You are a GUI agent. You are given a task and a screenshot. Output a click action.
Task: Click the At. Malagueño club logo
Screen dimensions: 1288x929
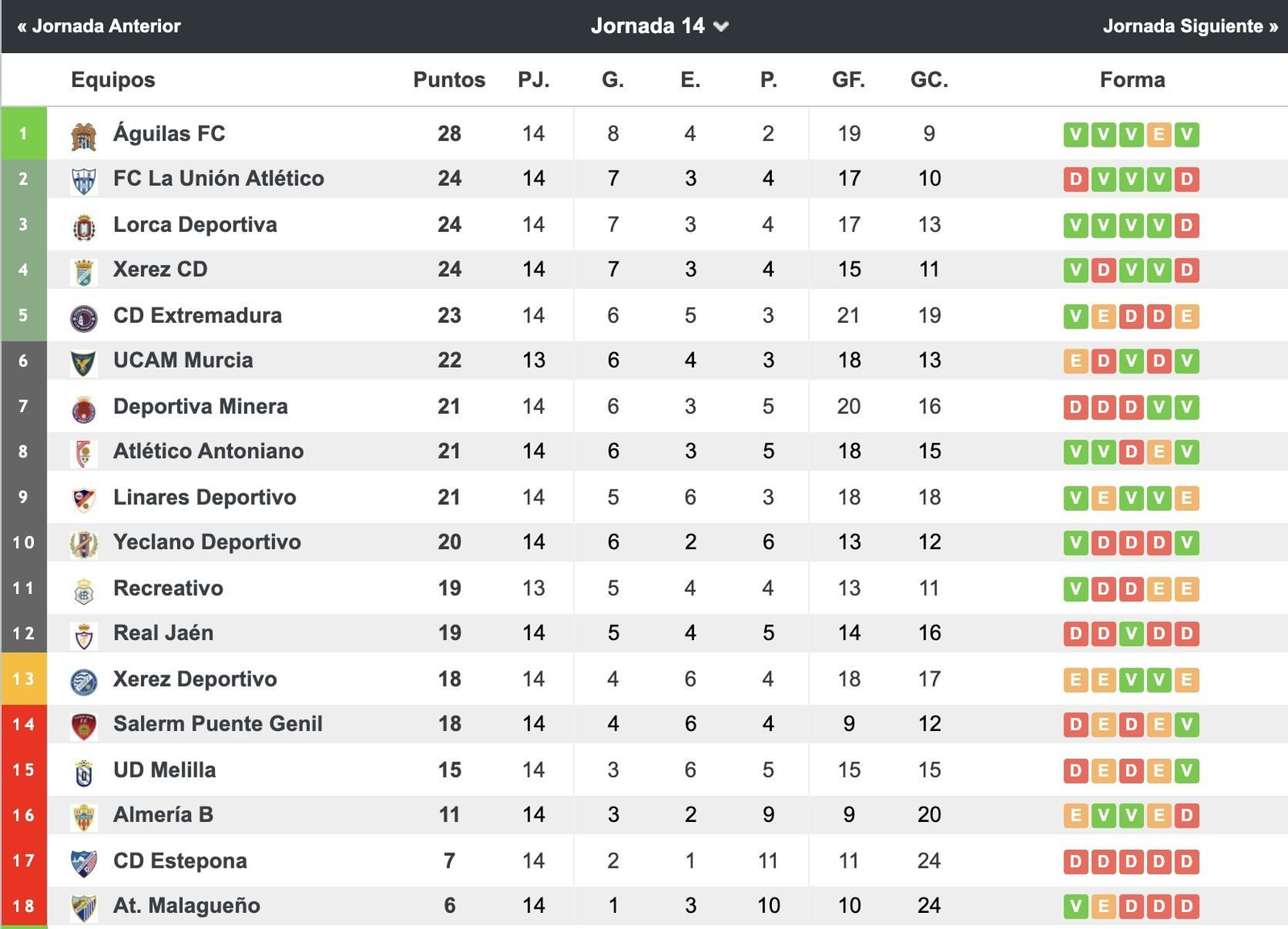(85, 906)
